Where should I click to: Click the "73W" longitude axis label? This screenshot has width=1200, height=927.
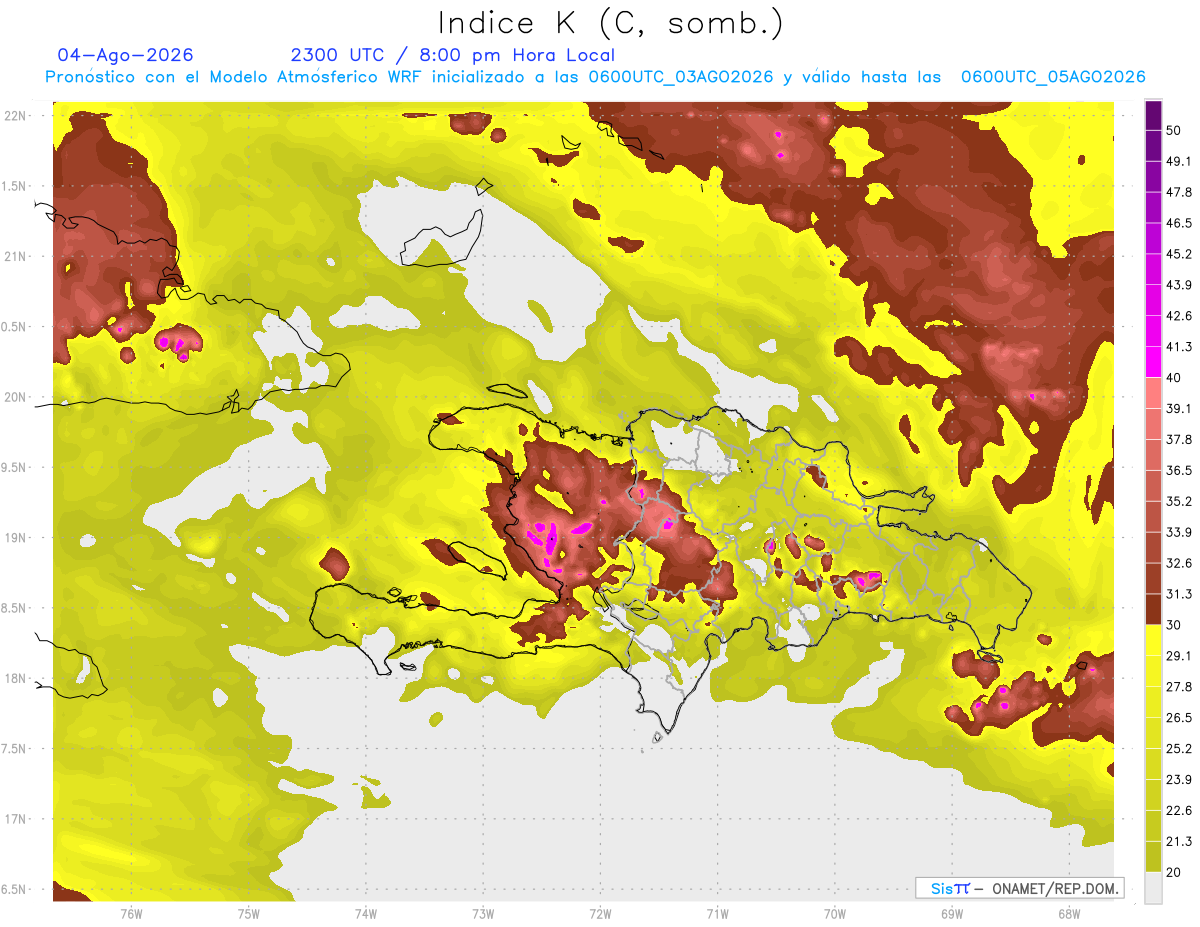click(x=483, y=914)
